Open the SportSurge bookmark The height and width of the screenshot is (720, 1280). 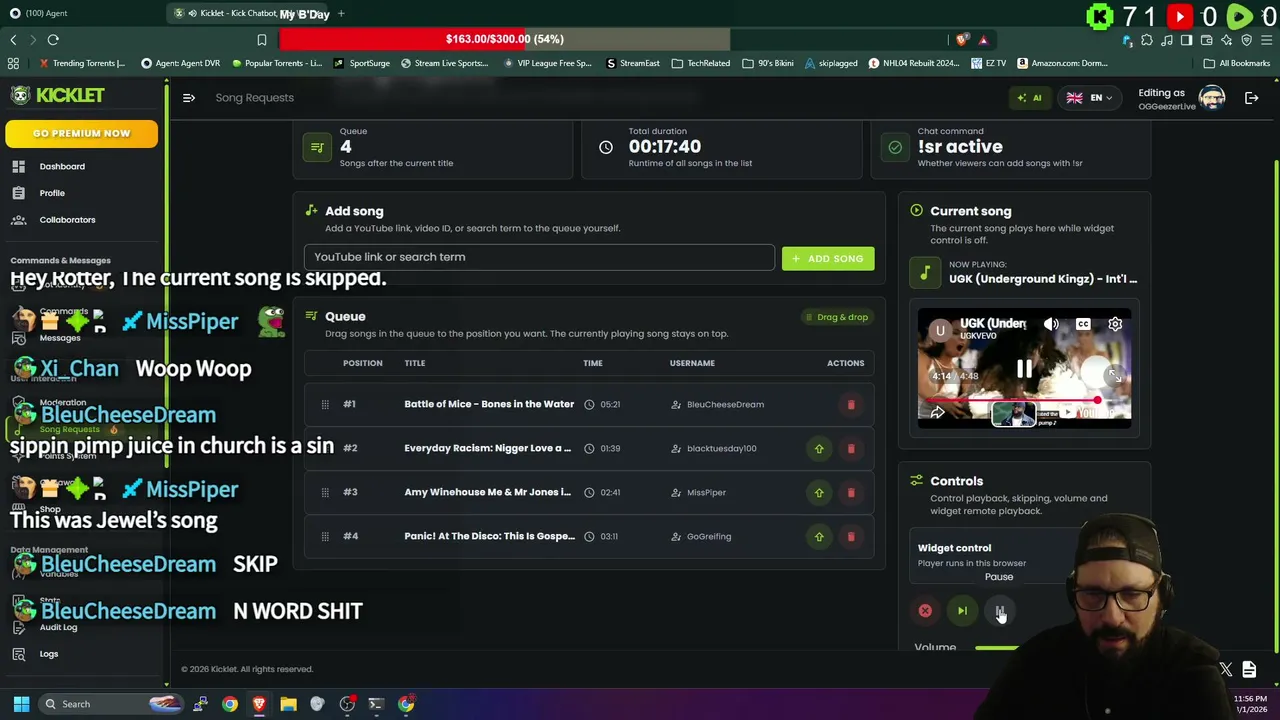[362, 63]
